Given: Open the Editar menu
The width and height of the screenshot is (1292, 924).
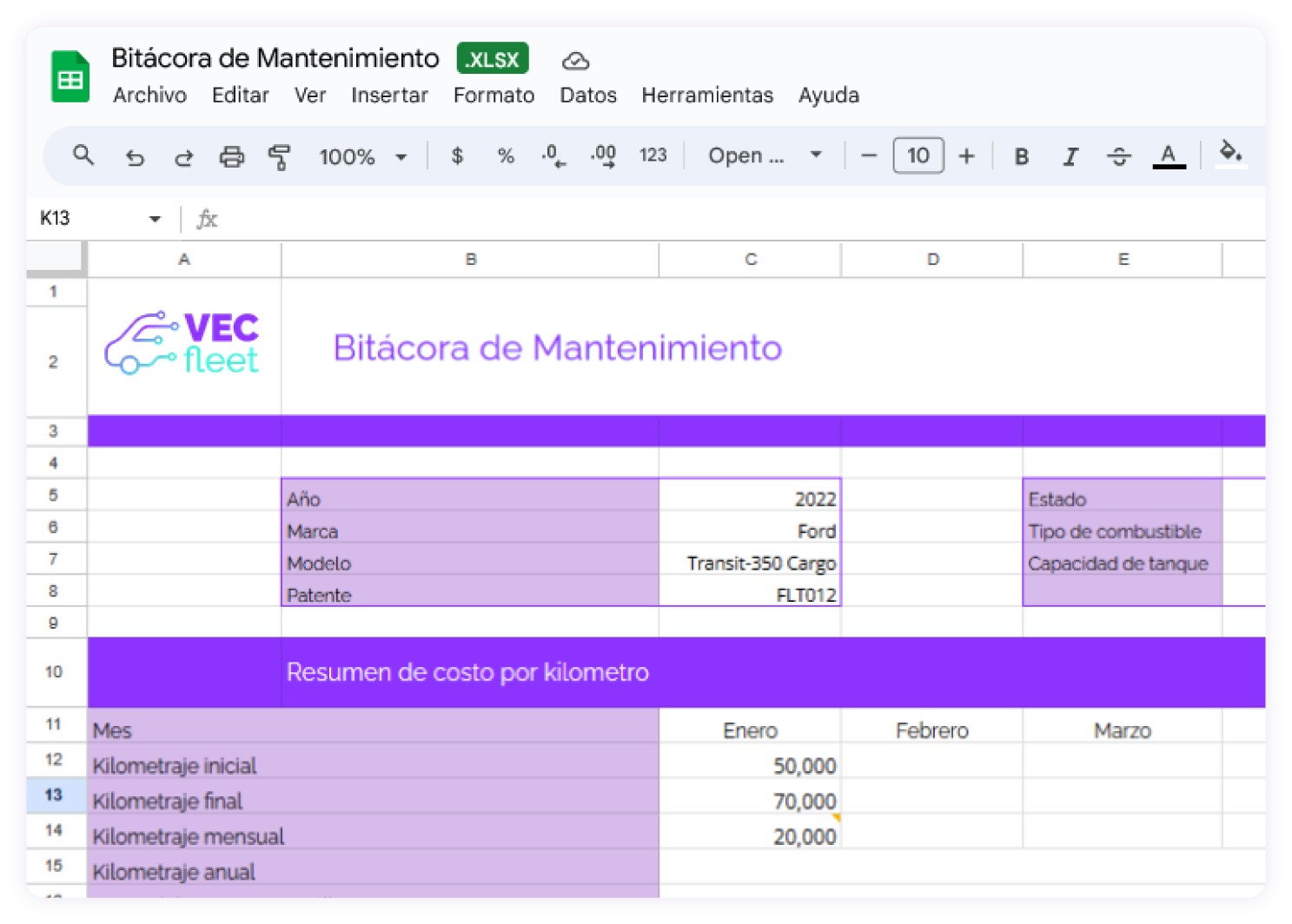Looking at the screenshot, I should [x=240, y=96].
